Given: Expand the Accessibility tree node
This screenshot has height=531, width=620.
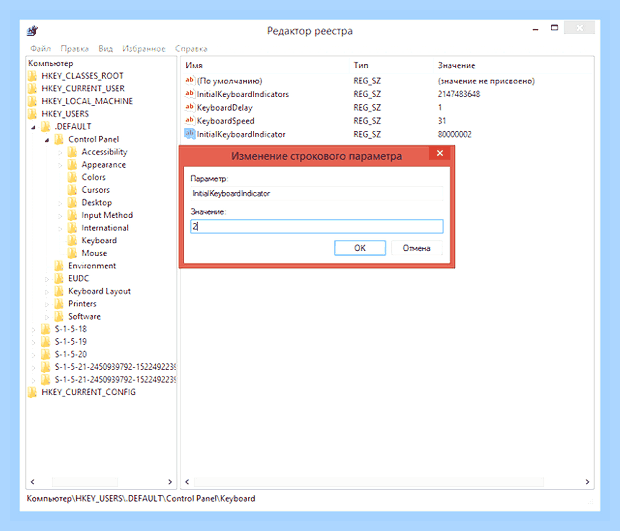Looking at the screenshot, I should point(60,153).
